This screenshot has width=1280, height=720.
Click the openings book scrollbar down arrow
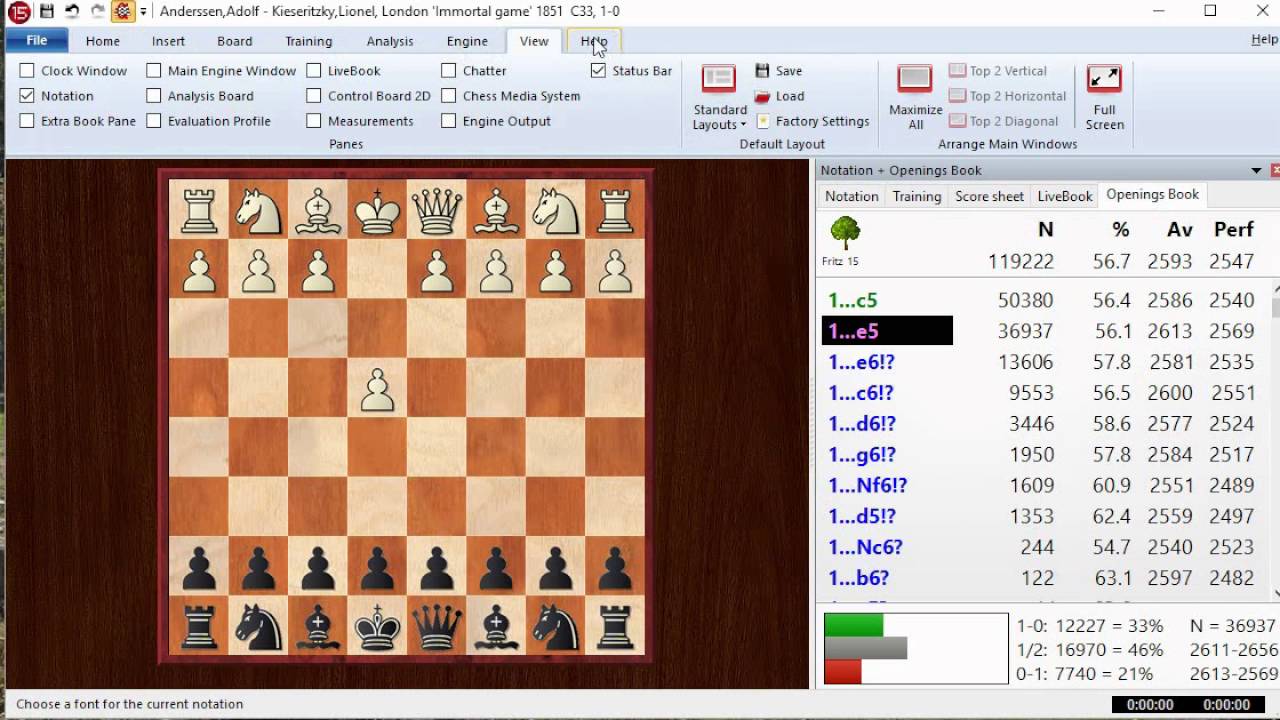click(x=1275, y=593)
